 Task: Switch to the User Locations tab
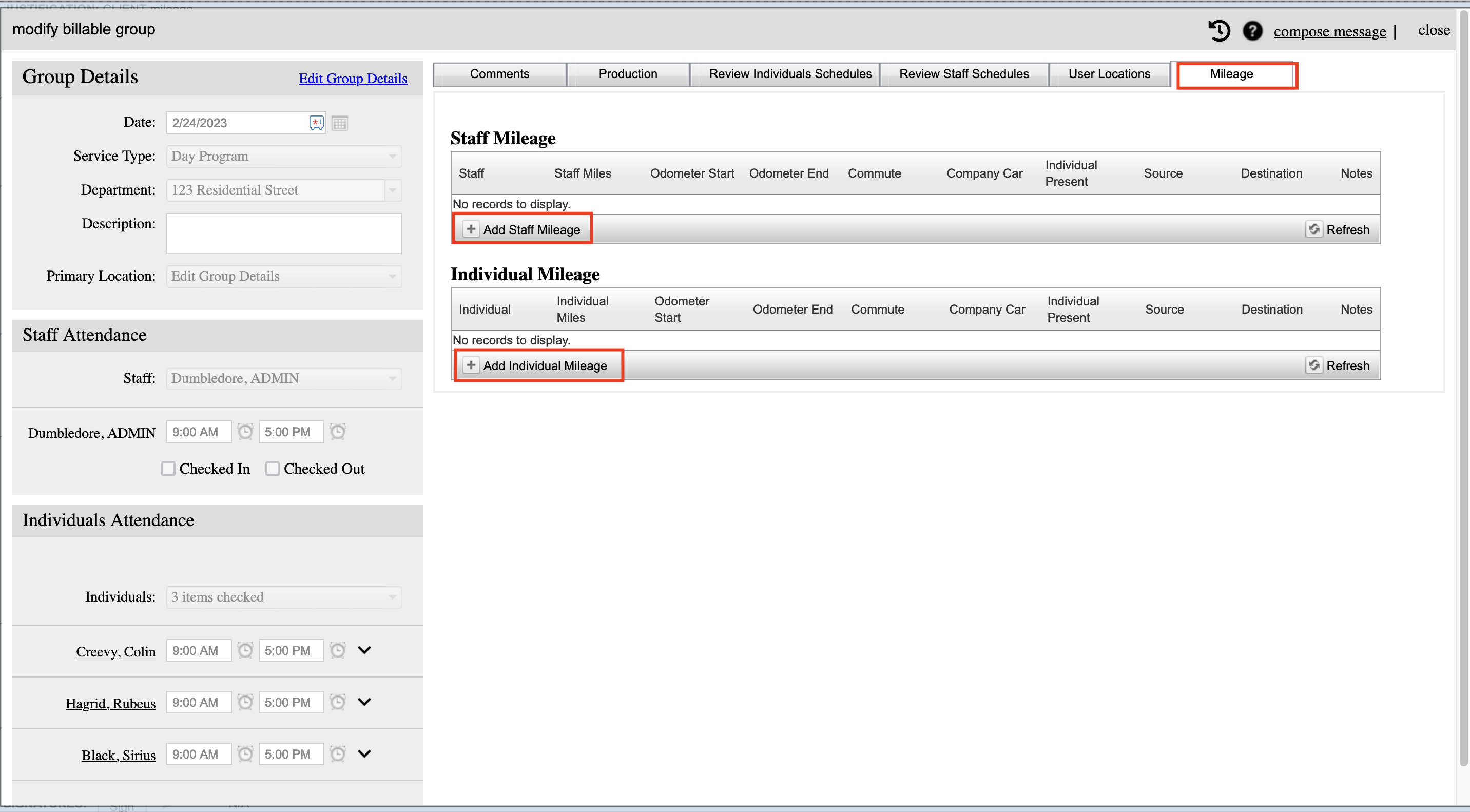[x=1109, y=74]
